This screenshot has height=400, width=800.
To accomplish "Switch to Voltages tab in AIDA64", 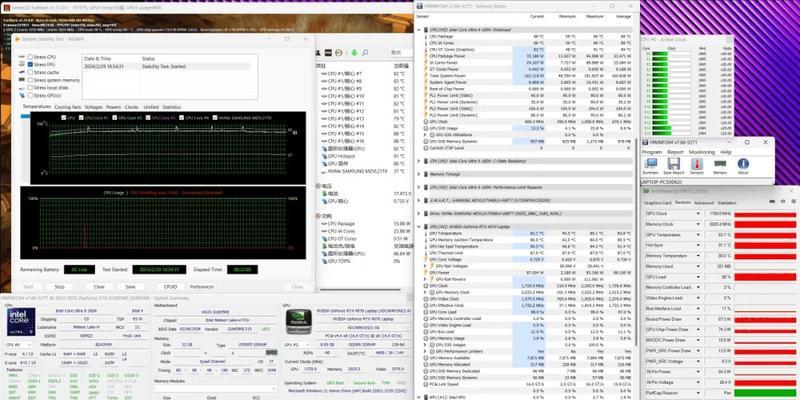I will click(93, 107).
